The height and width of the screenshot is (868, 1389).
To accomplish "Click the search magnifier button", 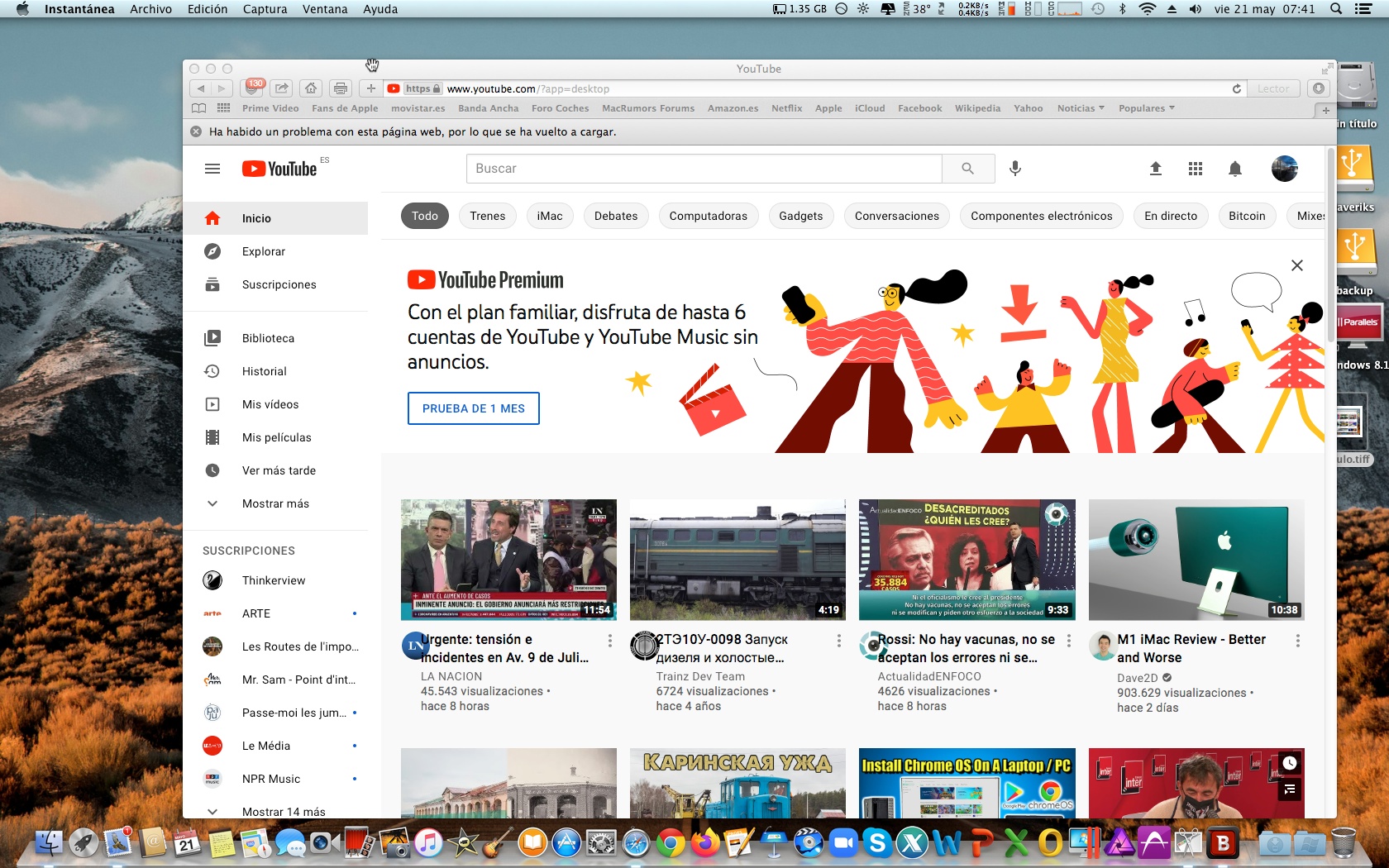I will (968, 169).
